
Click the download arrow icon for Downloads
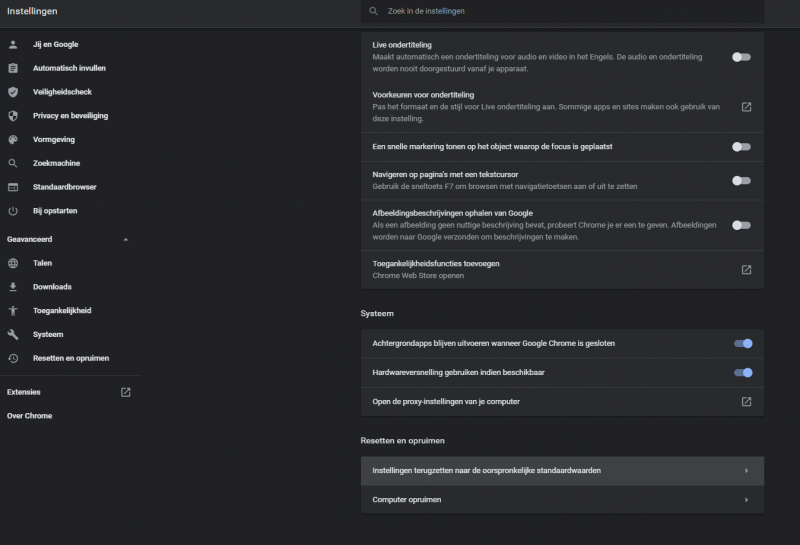coord(13,287)
